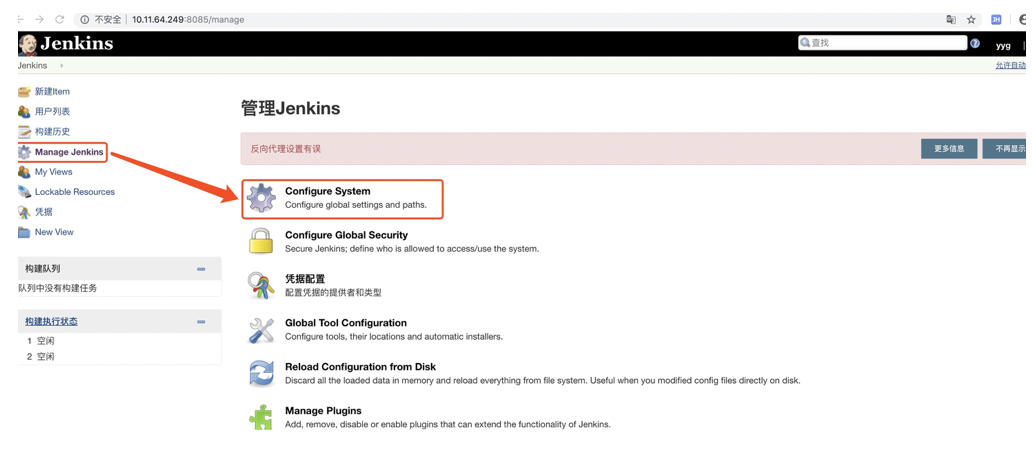Click the Jenkins header title
Screen dimensions: 1032x464
pyautogui.click(x=76, y=44)
